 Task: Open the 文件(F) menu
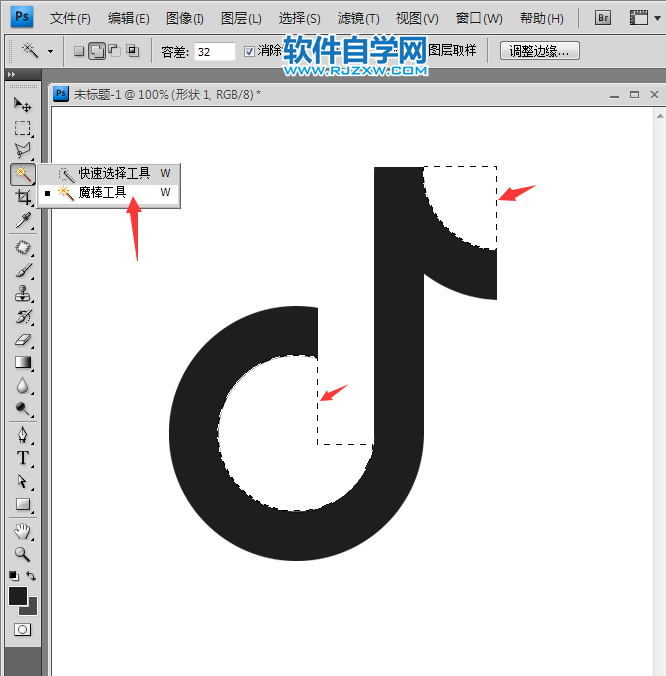click(x=70, y=19)
